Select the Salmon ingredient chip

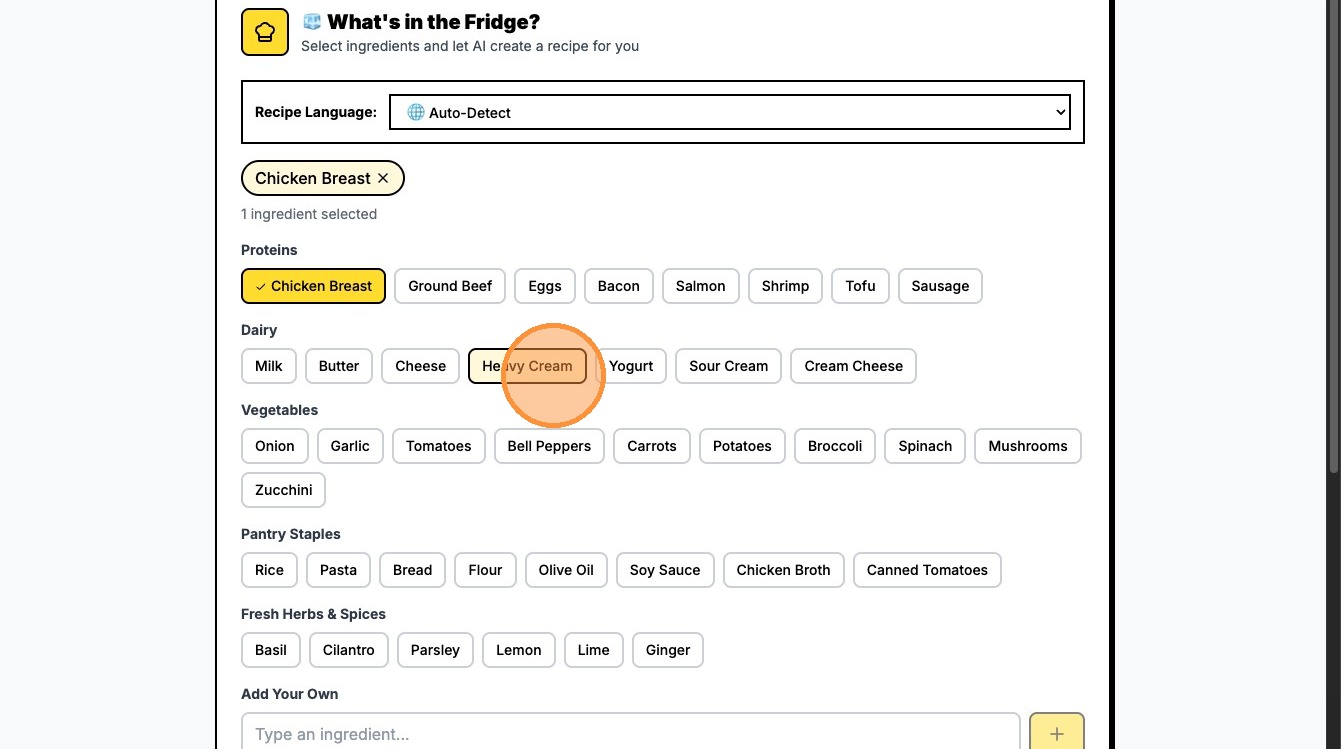tap(700, 286)
